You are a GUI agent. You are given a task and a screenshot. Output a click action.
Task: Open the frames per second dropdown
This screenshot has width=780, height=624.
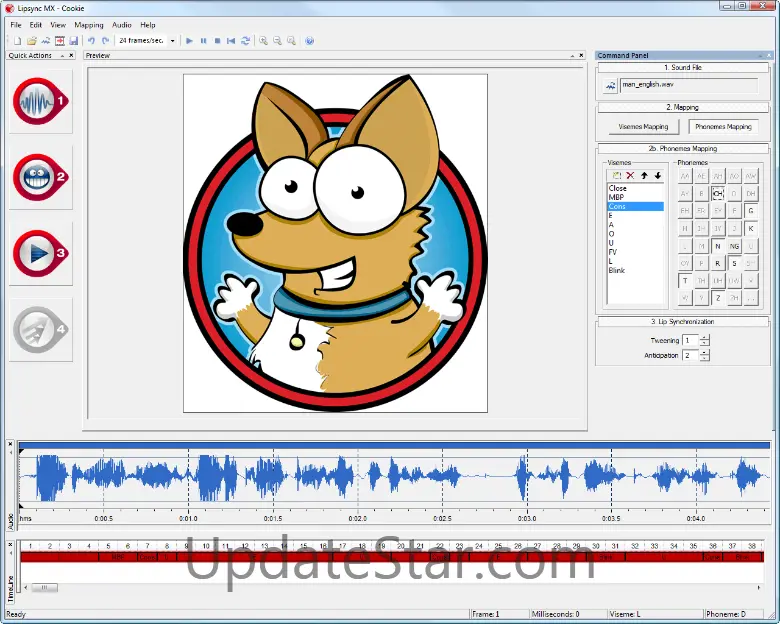coord(172,41)
